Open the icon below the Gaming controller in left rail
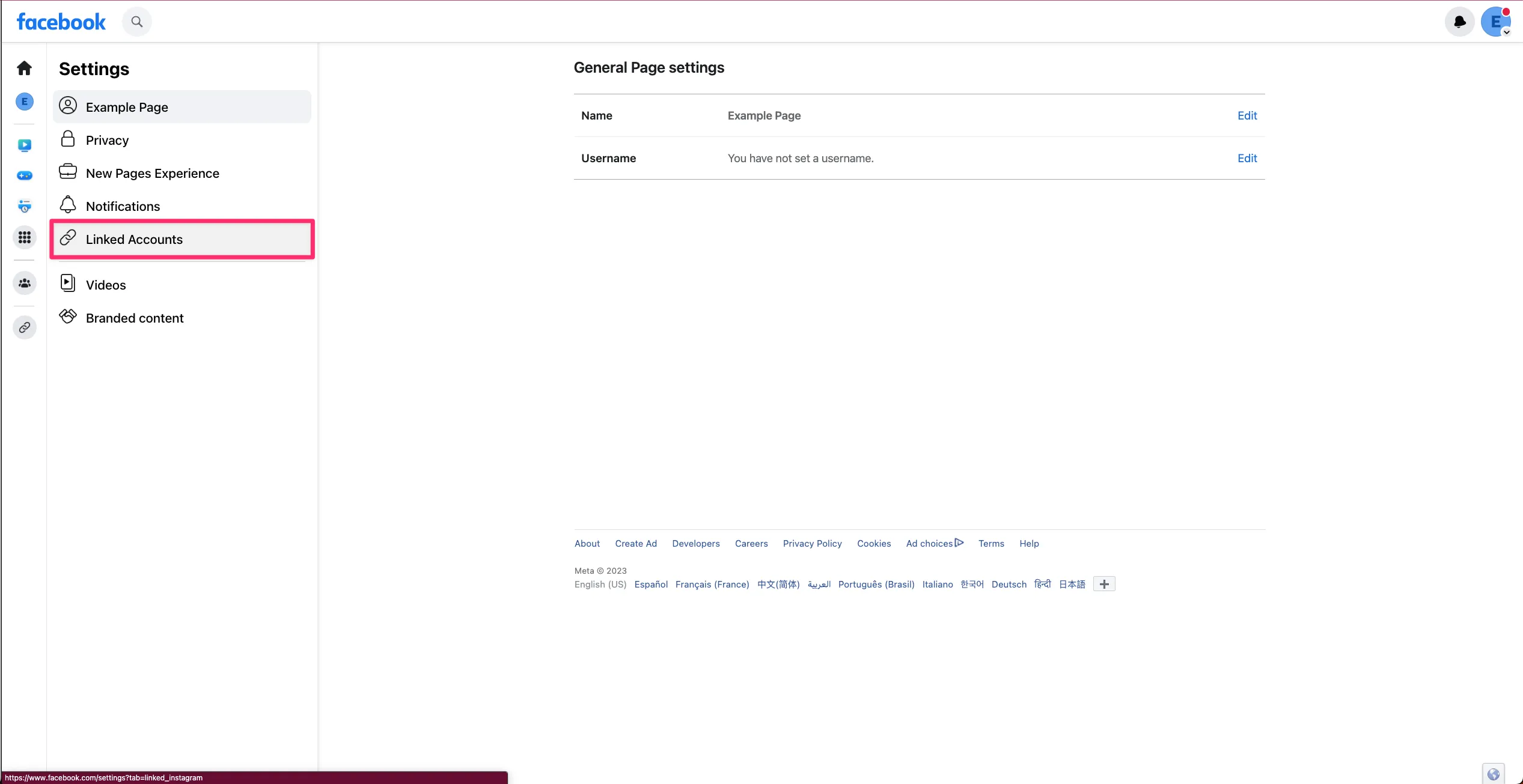 tap(25, 206)
